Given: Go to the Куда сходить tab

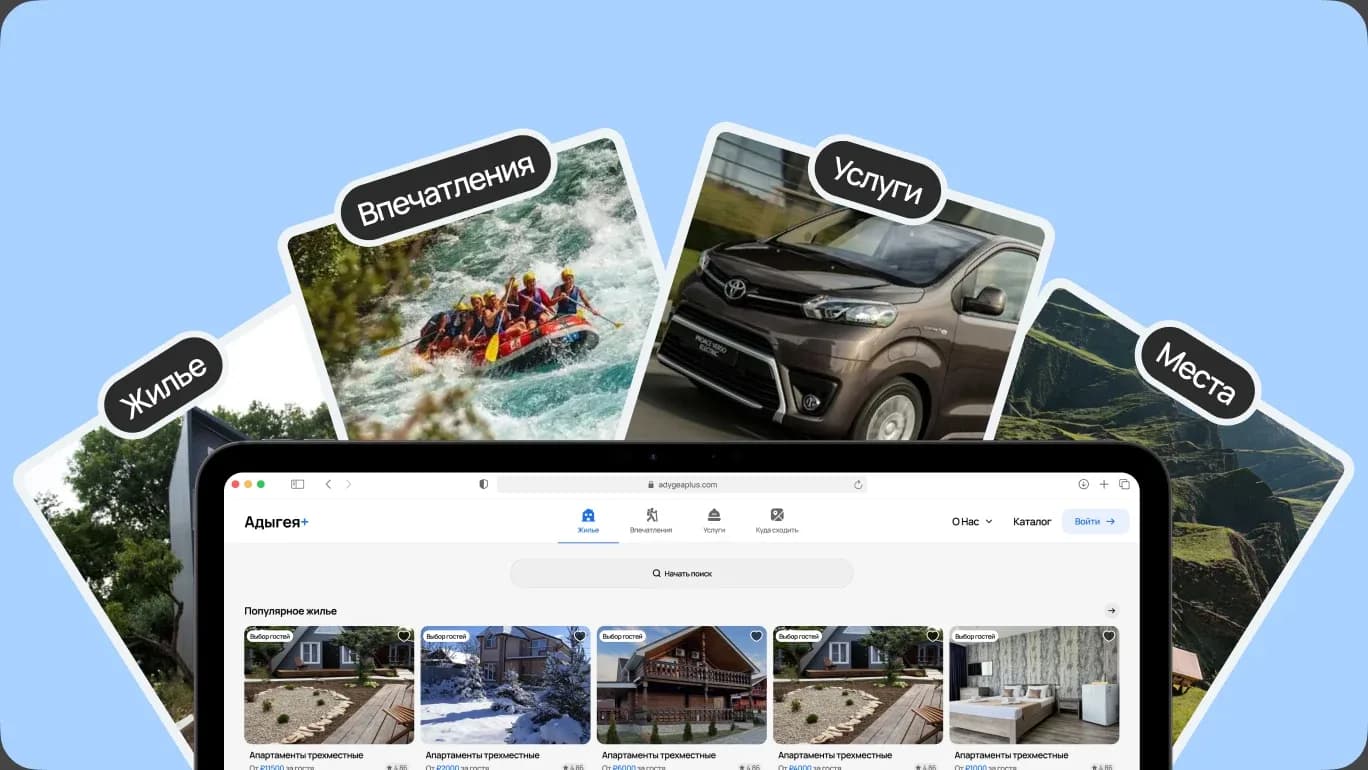Looking at the screenshot, I should 777,521.
